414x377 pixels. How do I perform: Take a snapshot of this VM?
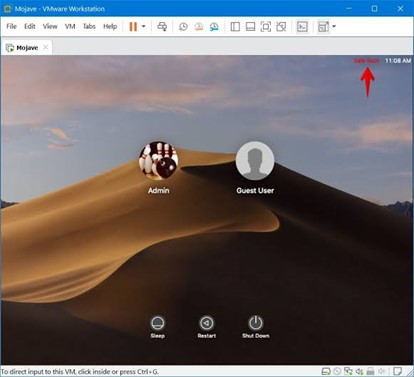(x=183, y=27)
